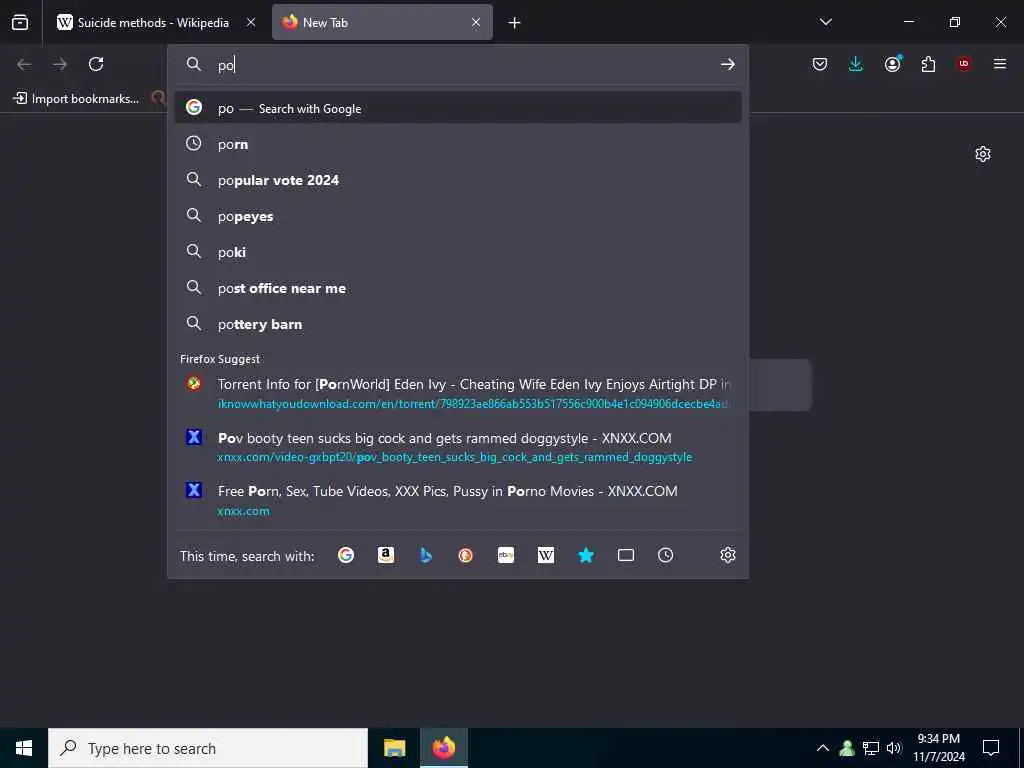Select the "poki" search suggestion

coord(458,251)
